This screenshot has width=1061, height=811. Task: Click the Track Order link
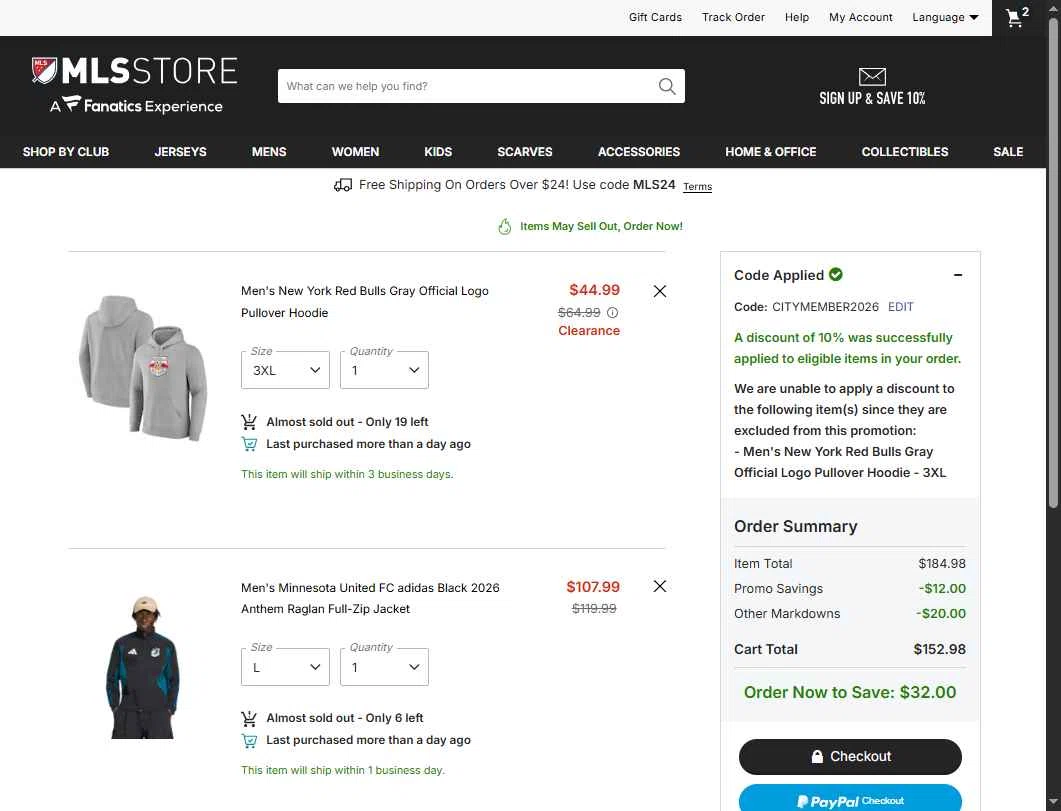pyautogui.click(x=733, y=18)
